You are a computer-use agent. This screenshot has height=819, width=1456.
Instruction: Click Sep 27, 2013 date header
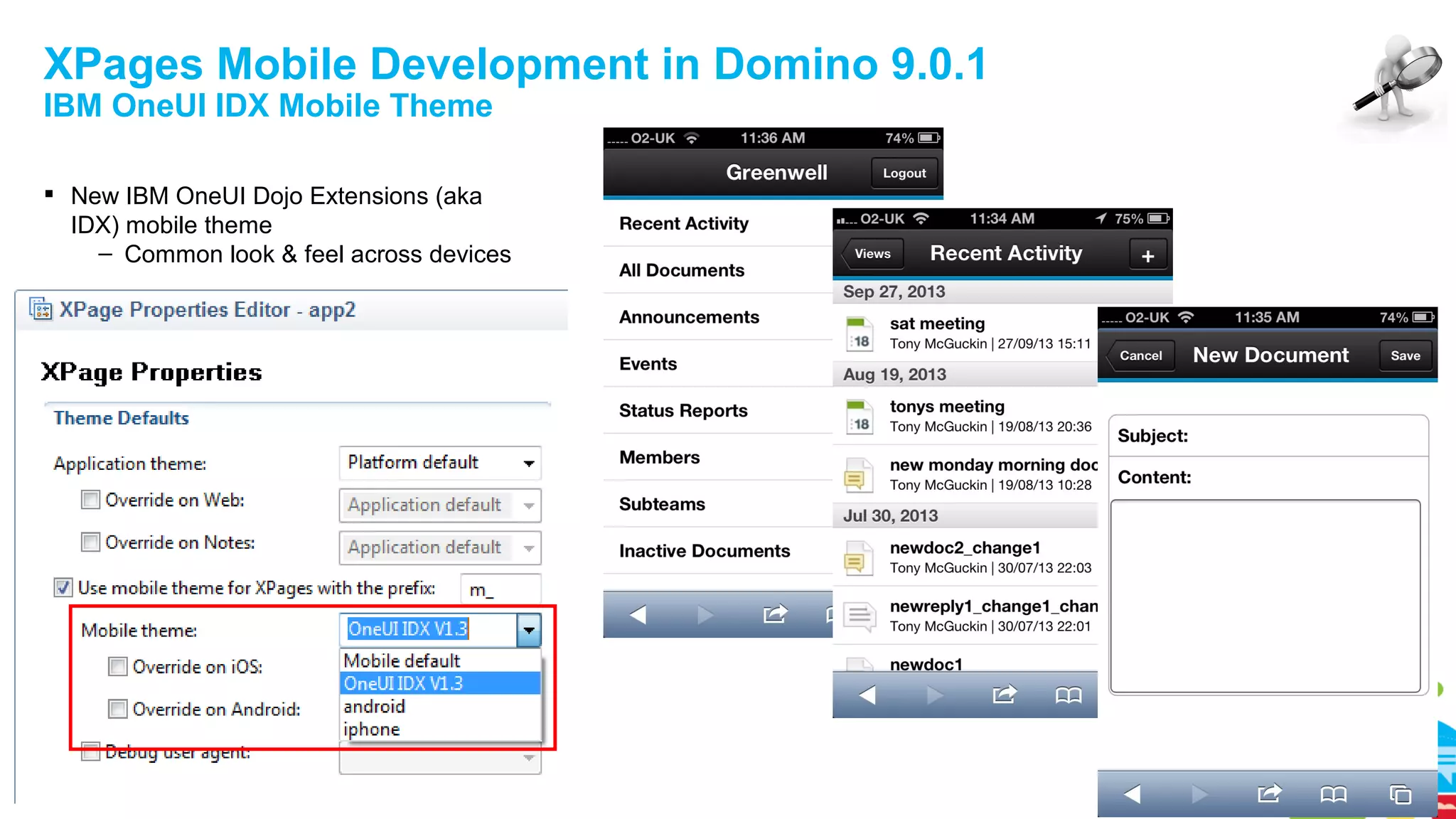pyautogui.click(x=1003, y=292)
